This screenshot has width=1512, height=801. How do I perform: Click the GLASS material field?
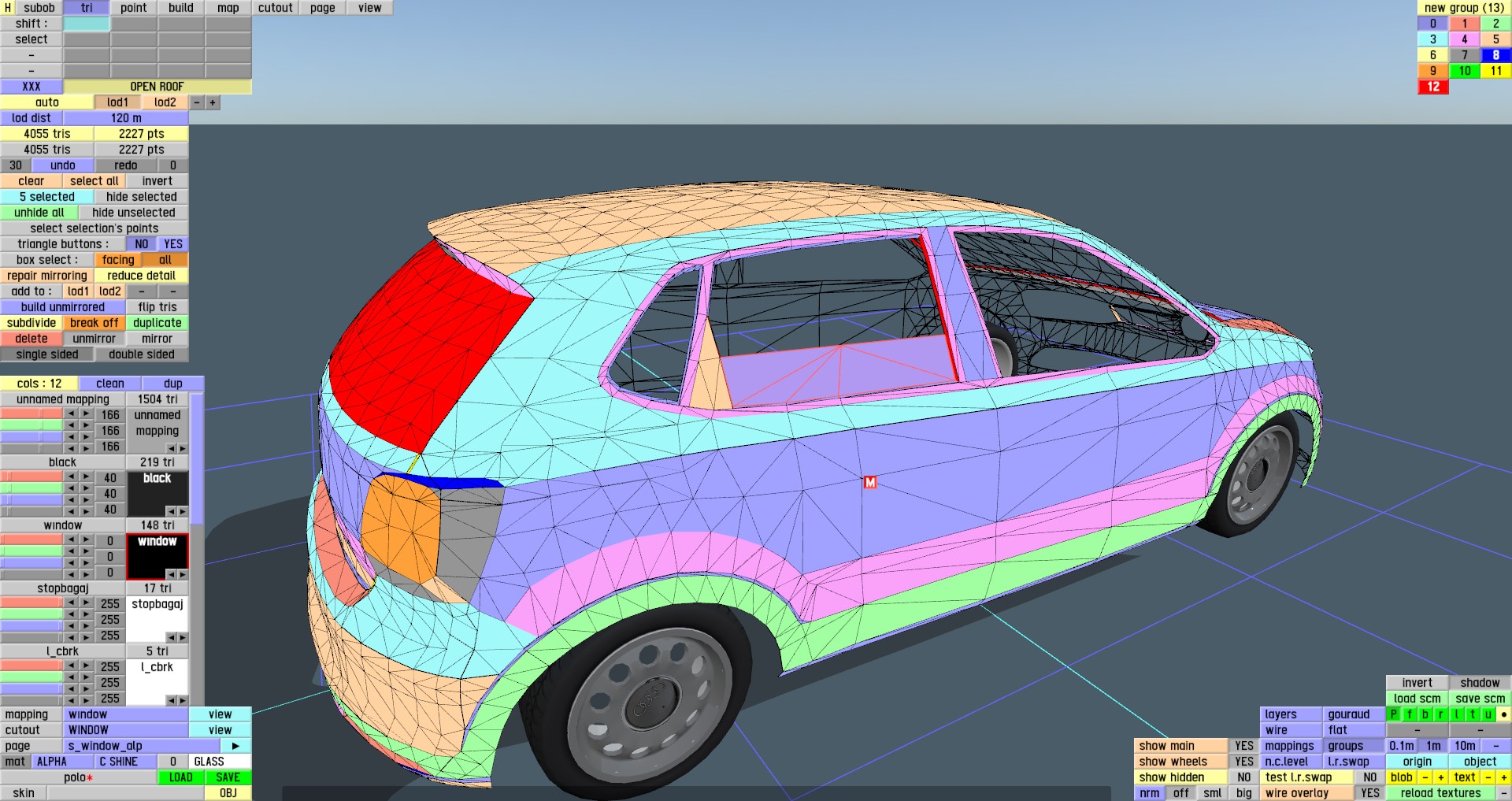[220, 762]
